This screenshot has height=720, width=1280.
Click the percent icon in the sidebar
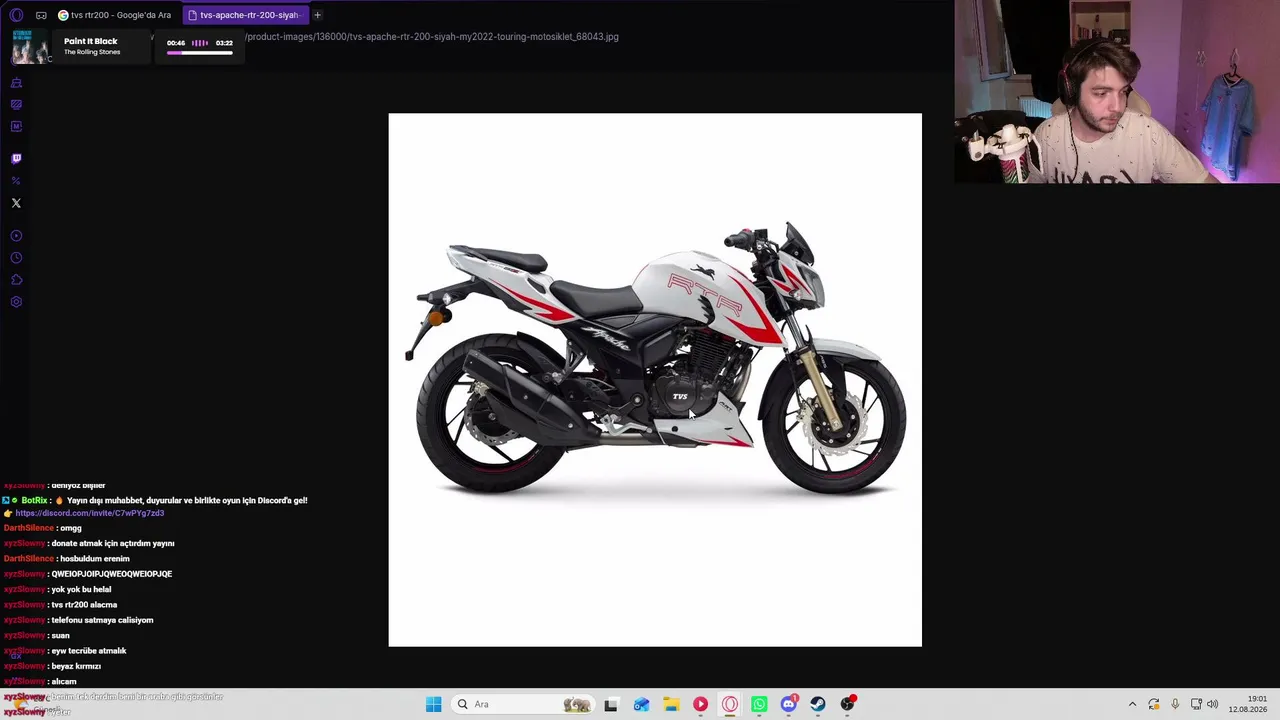pos(16,181)
